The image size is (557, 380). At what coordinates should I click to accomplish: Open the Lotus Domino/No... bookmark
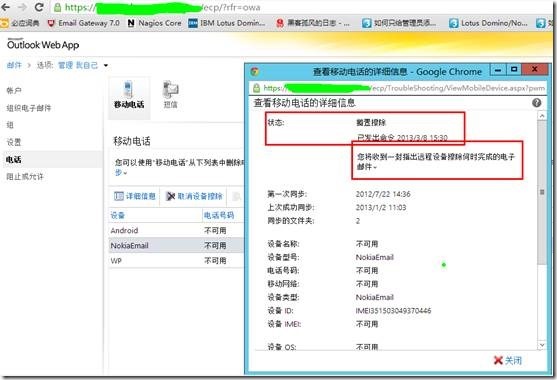click(x=488, y=23)
